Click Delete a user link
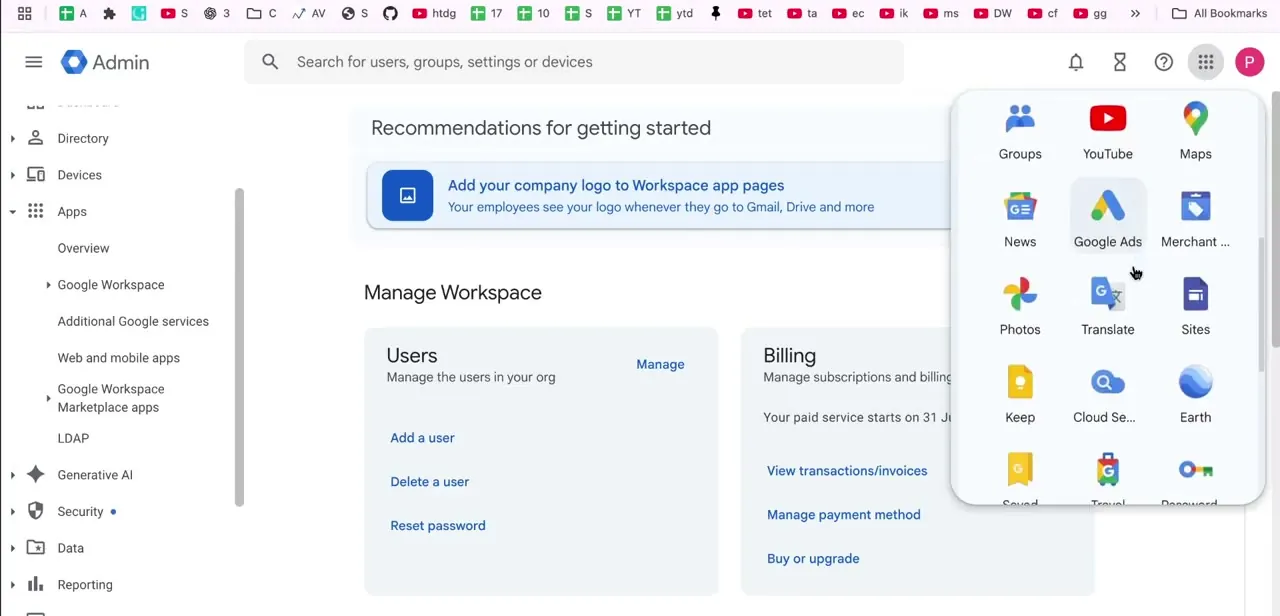This screenshot has width=1280, height=616. 429,482
